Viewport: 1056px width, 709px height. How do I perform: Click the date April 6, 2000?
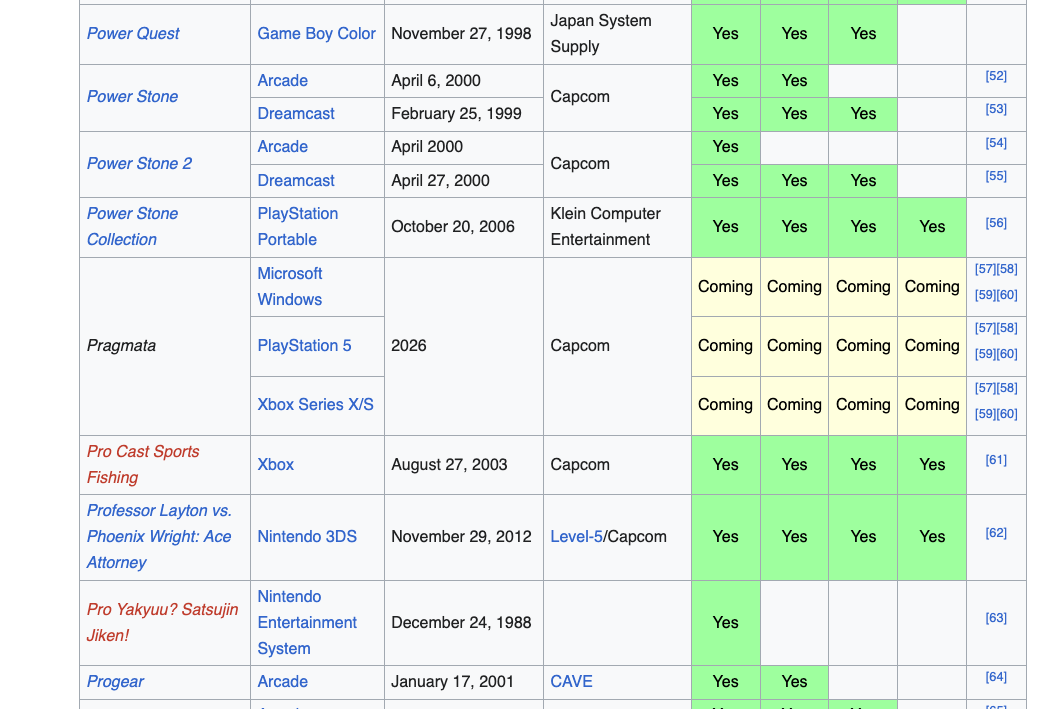(436, 81)
